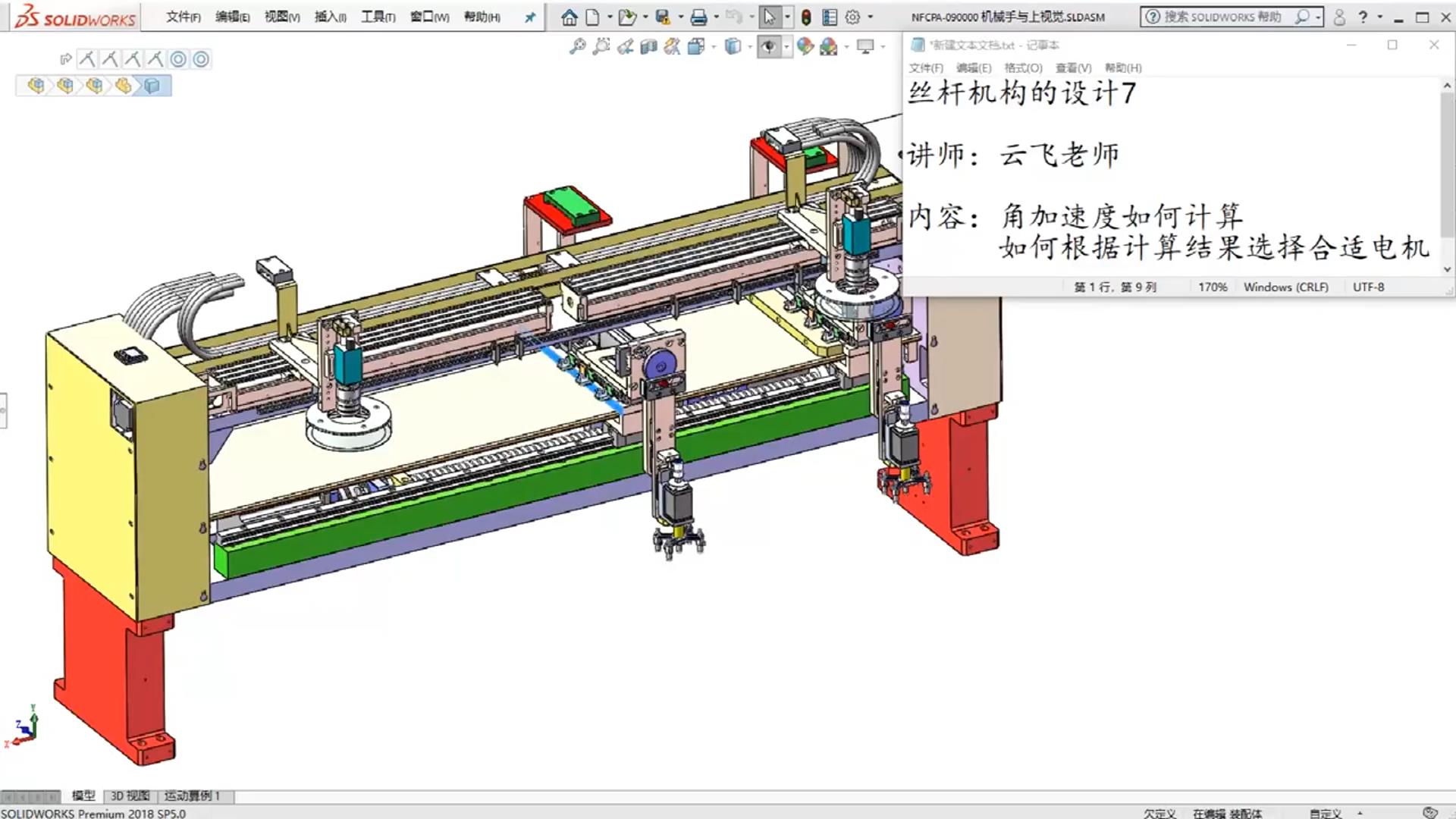Click the SolidWorks help question mark

pyautogui.click(x=1363, y=17)
